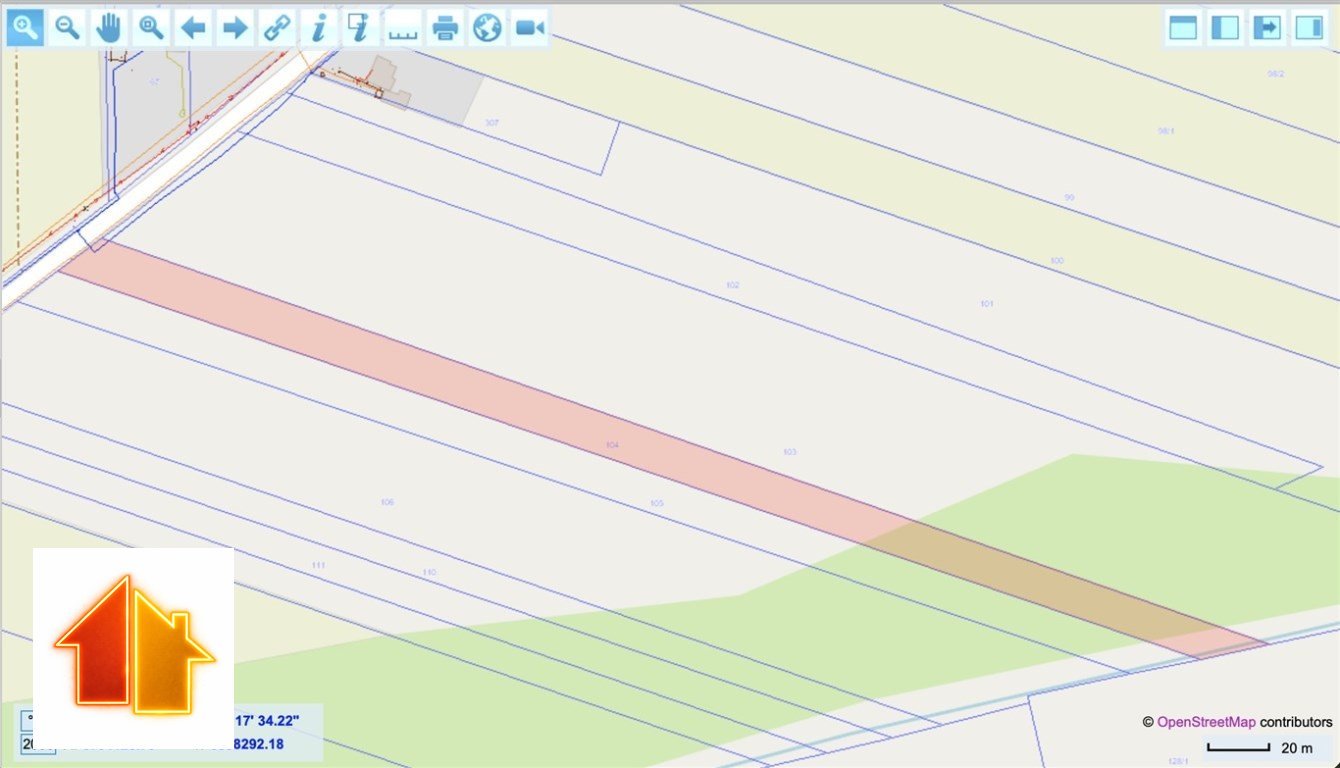Toggle the right side panel
The width and height of the screenshot is (1340, 768).
[x=1309, y=28]
